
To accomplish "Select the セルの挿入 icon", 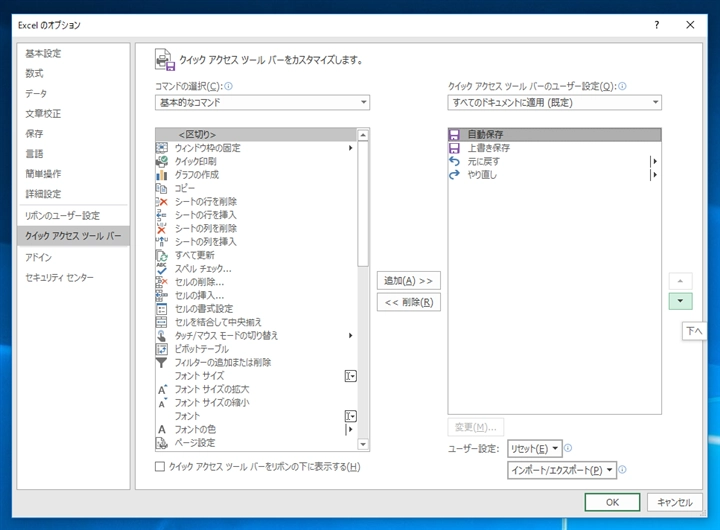I will click(162, 295).
